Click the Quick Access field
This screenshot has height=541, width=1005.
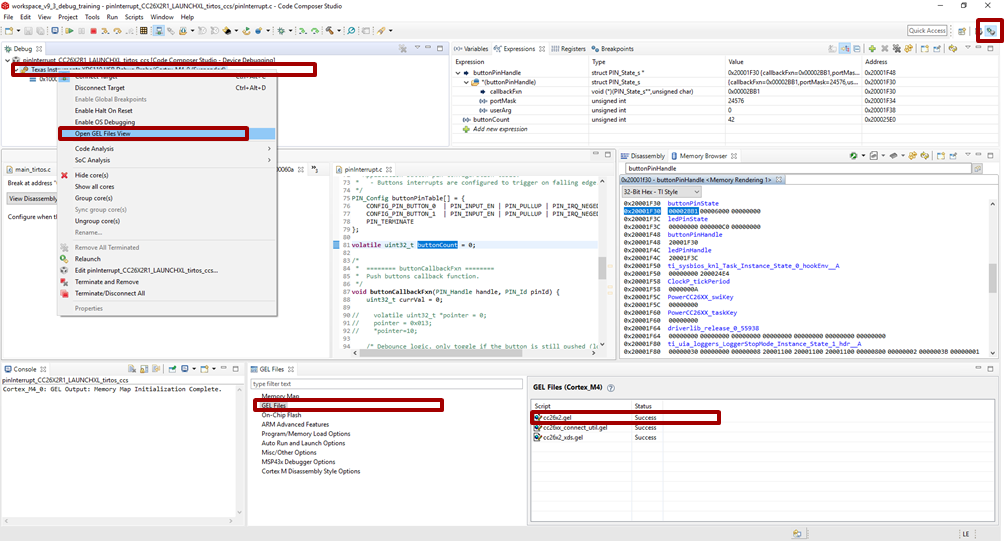[927, 31]
